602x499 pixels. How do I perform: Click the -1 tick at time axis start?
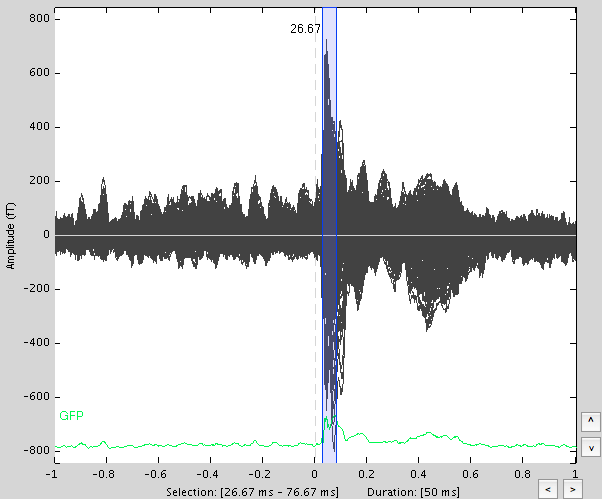[x=54, y=474]
